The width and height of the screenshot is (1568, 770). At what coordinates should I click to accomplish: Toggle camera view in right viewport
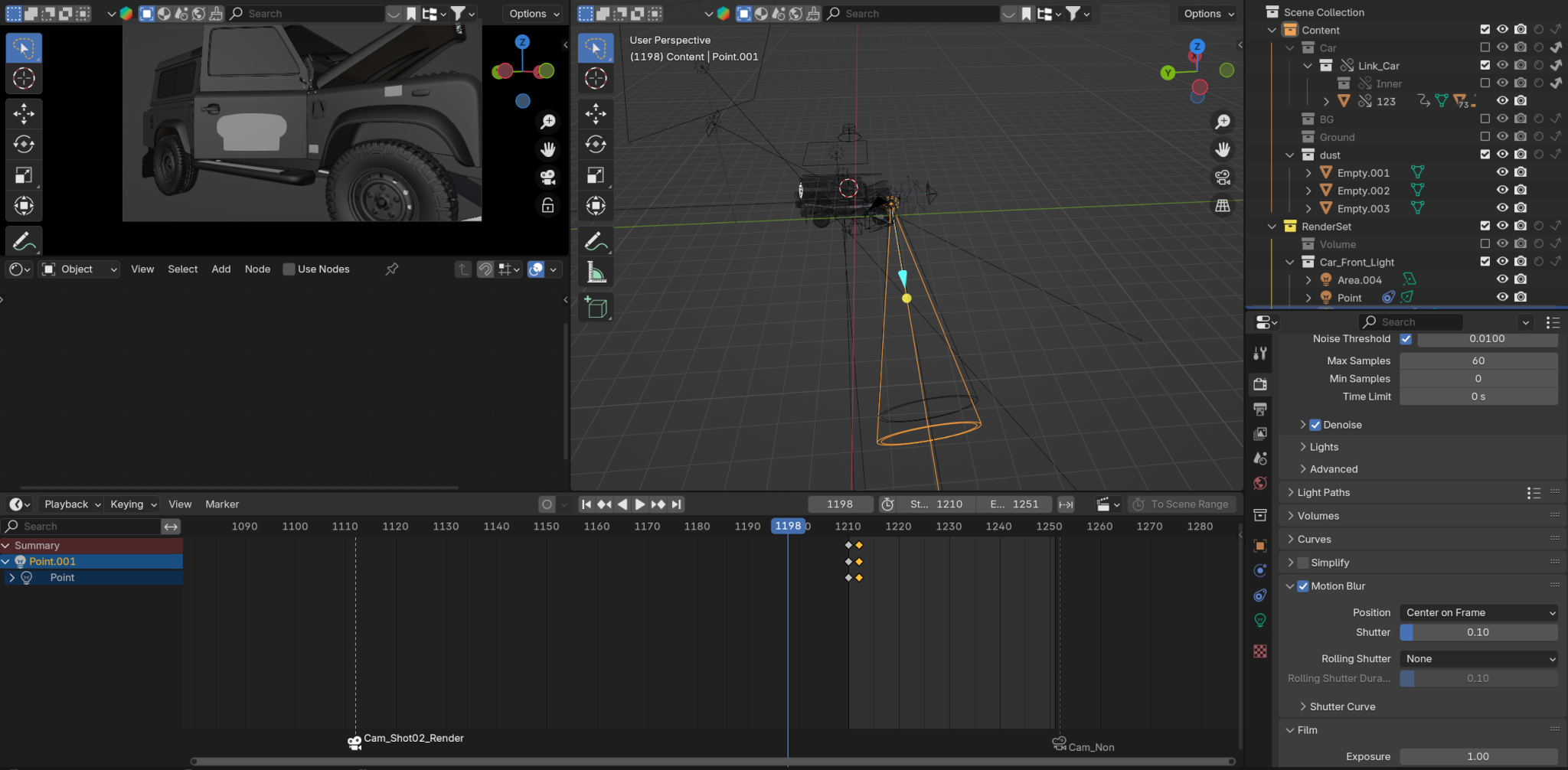(x=1223, y=178)
